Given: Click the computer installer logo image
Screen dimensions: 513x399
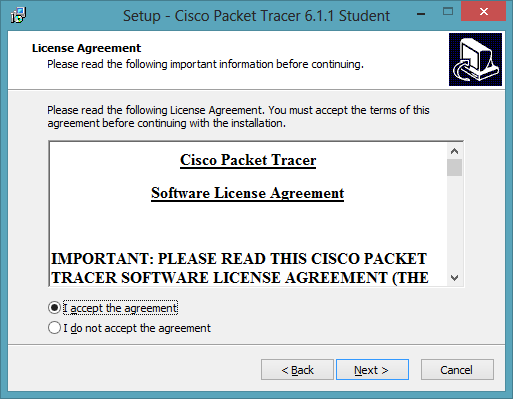Looking at the screenshot, I should 475,59.
